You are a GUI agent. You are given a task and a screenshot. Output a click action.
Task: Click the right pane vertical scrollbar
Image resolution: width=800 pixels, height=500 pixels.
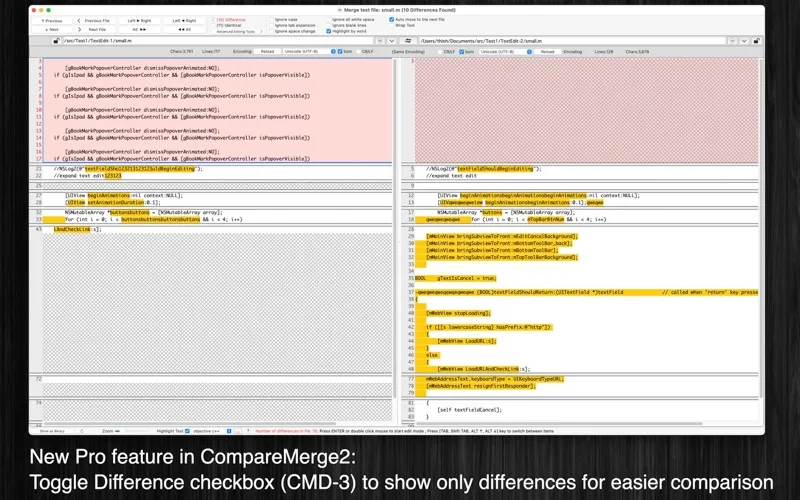coord(761,229)
